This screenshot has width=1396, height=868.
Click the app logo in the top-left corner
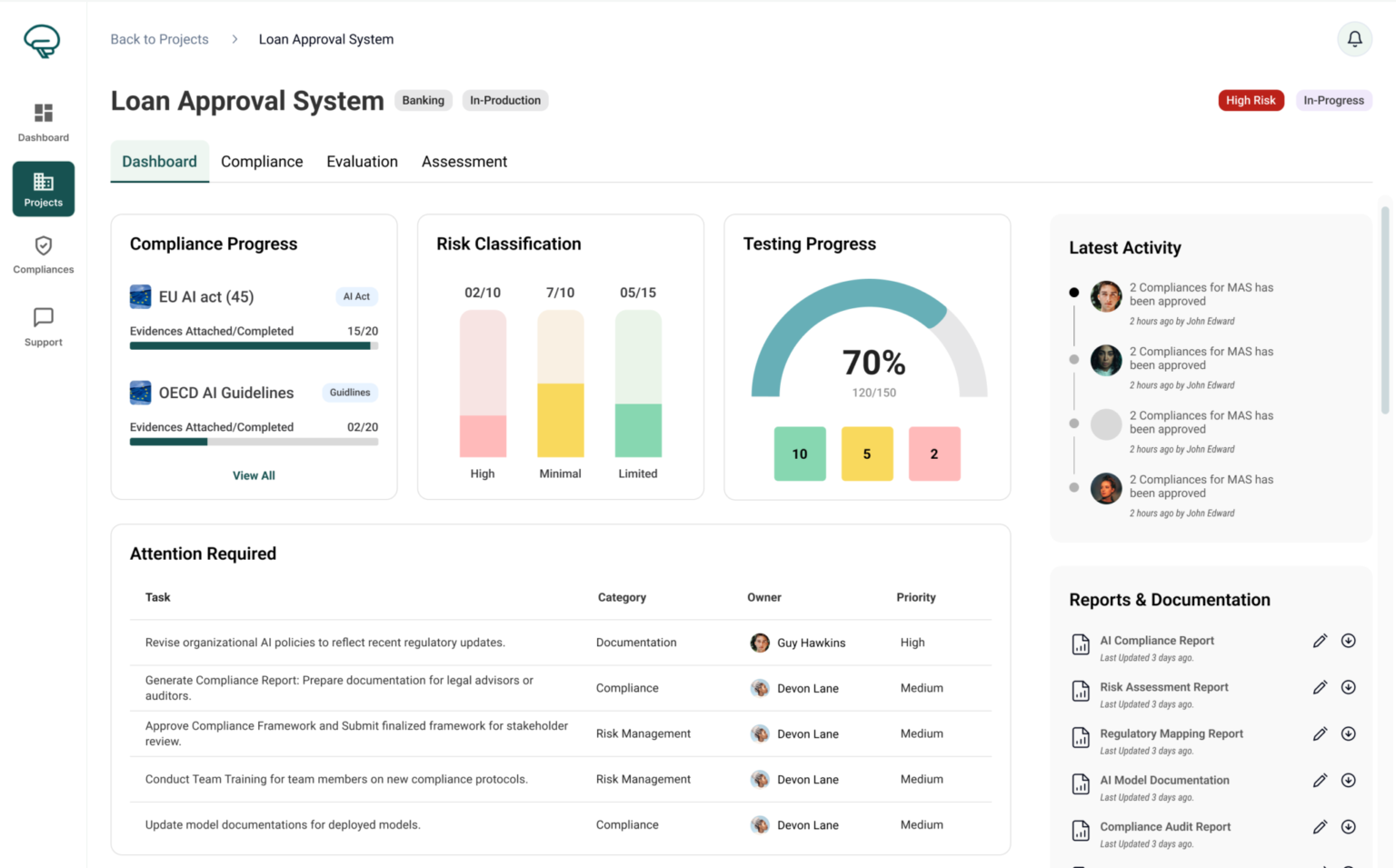coord(41,41)
